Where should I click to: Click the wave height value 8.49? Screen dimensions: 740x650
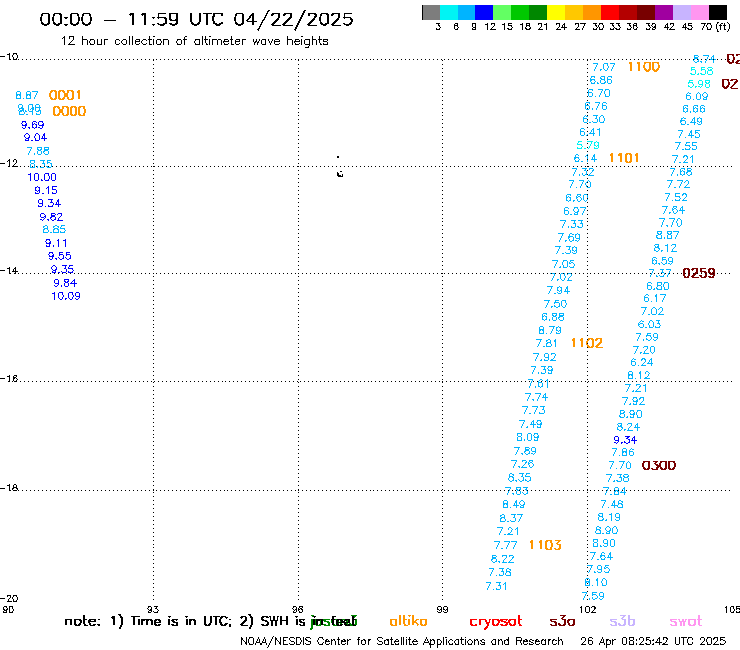tap(513, 505)
